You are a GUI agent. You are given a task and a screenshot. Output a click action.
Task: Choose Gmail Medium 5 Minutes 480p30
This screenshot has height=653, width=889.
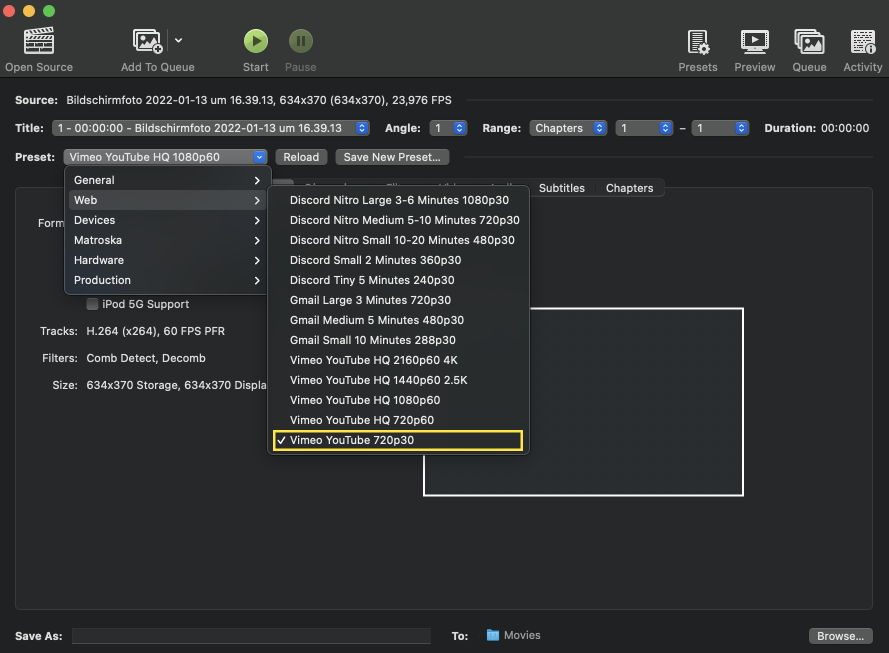tap(399, 320)
